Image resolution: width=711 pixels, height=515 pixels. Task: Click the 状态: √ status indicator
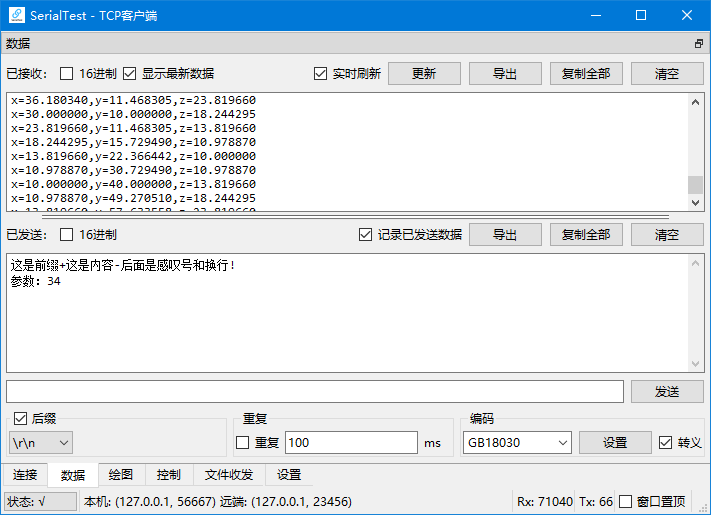(x=40, y=501)
